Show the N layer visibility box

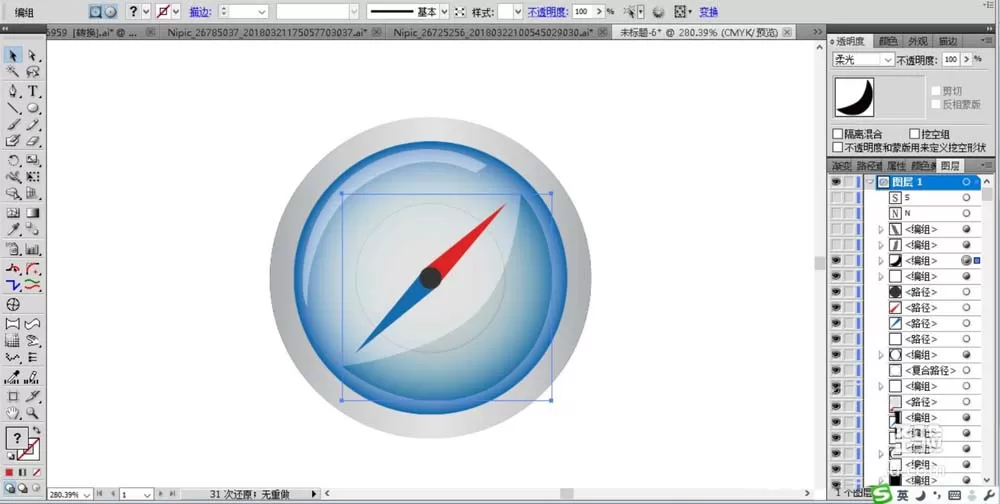(835, 213)
